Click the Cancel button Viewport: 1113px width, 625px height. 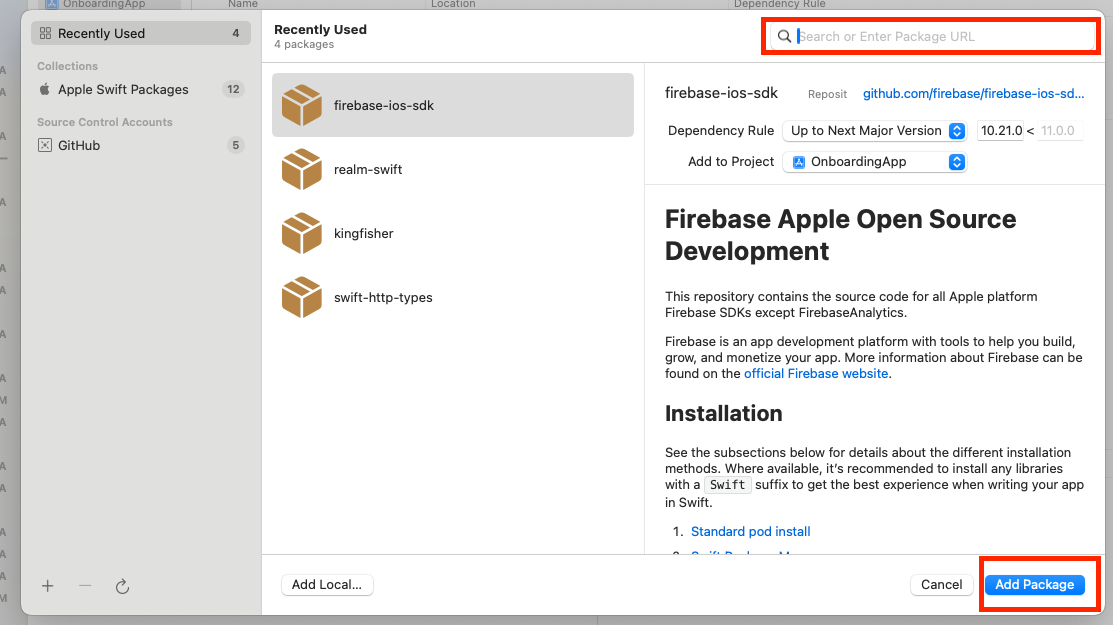point(941,585)
